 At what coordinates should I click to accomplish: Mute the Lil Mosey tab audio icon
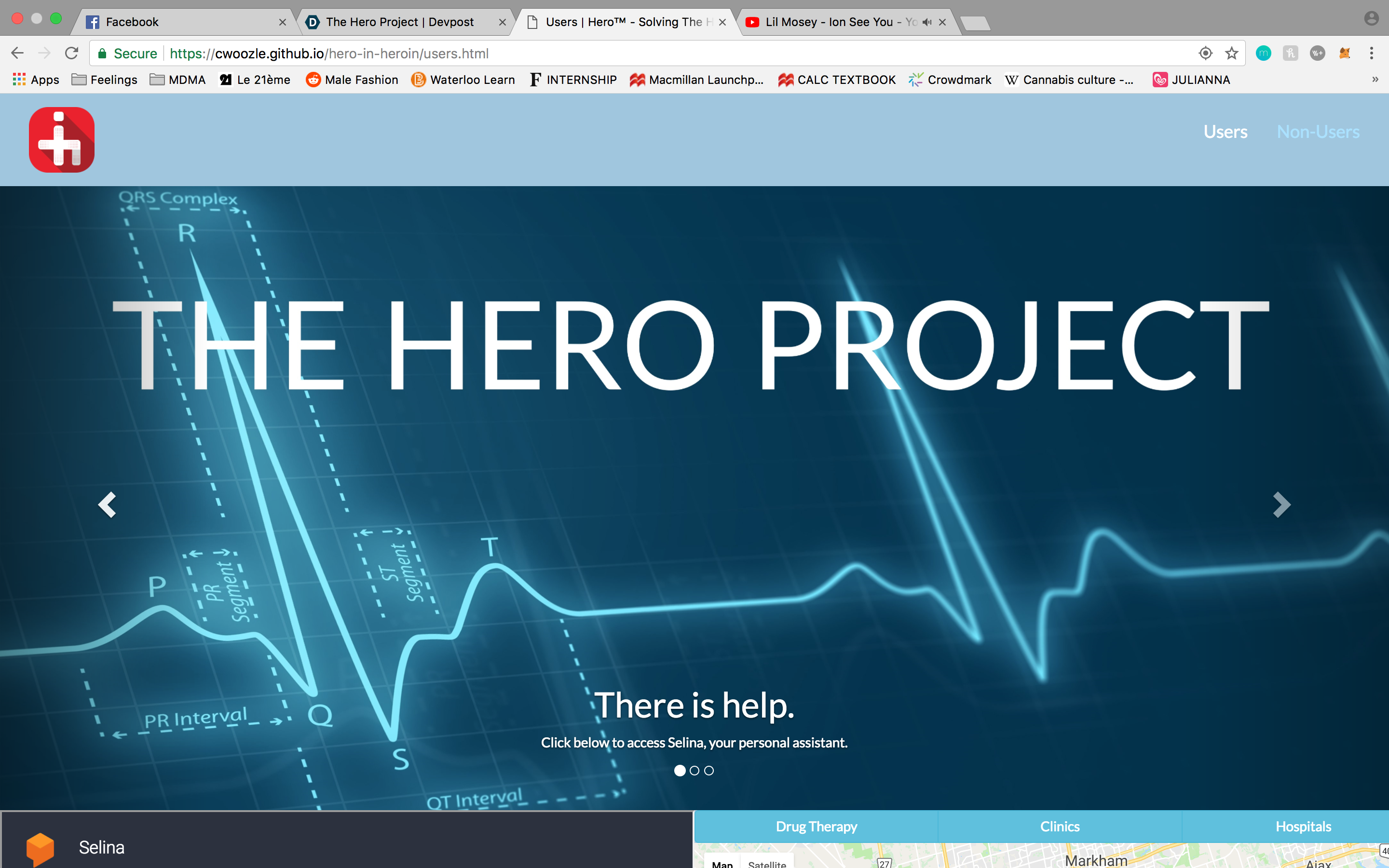(926, 22)
